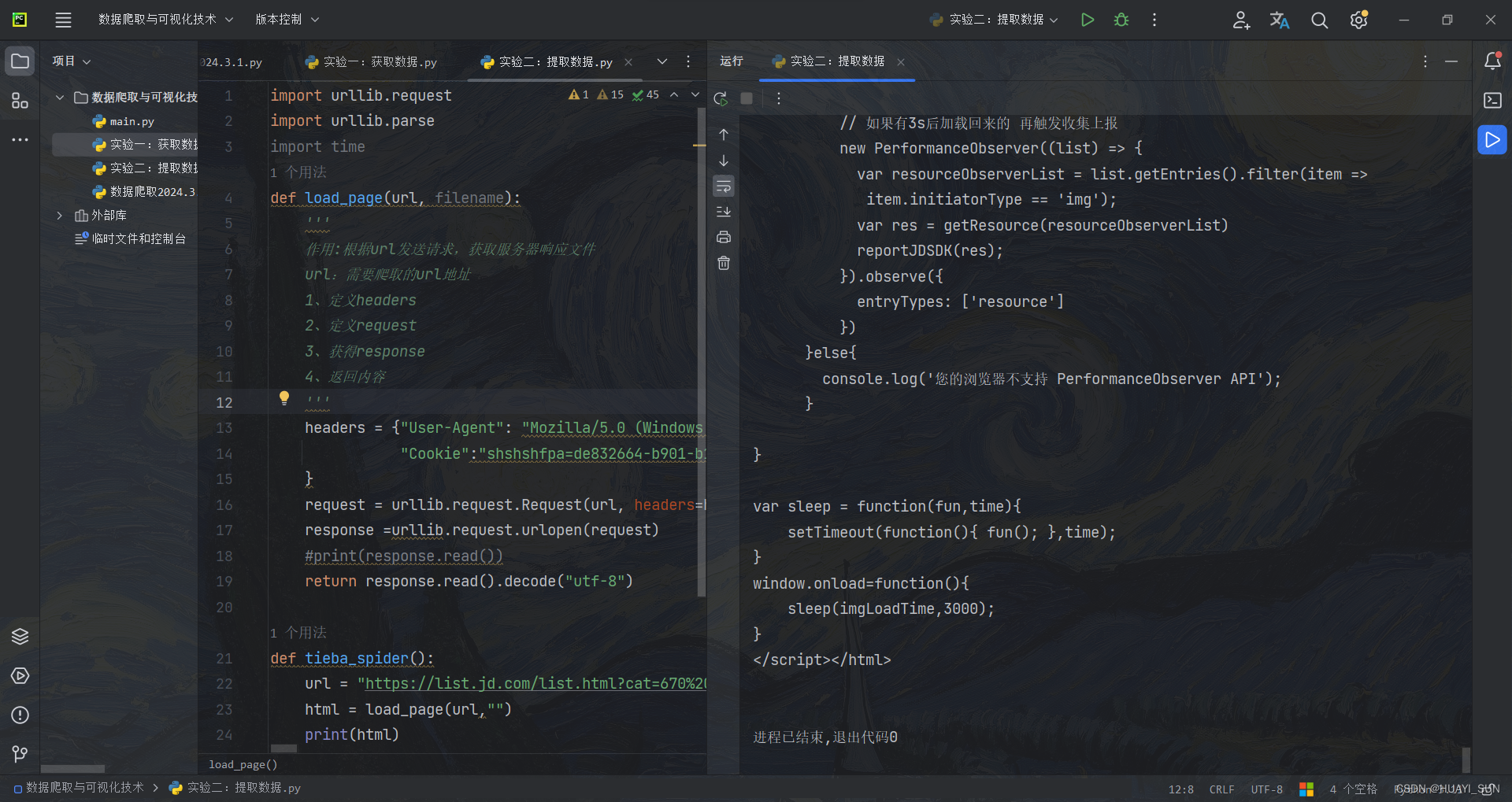This screenshot has width=1512, height=802.
Task: Click the warnings count indicator 15
Action: [610, 94]
